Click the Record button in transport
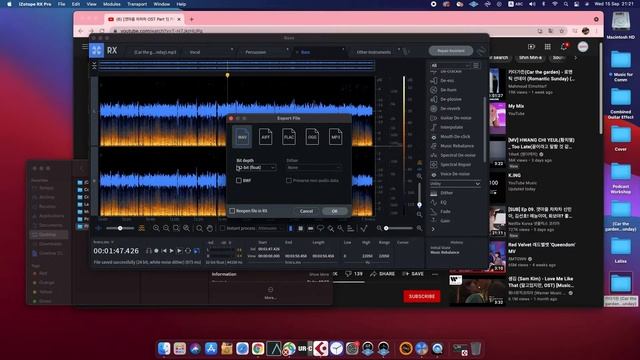This screenshot has height=360, width=640. tap(156, 251)
